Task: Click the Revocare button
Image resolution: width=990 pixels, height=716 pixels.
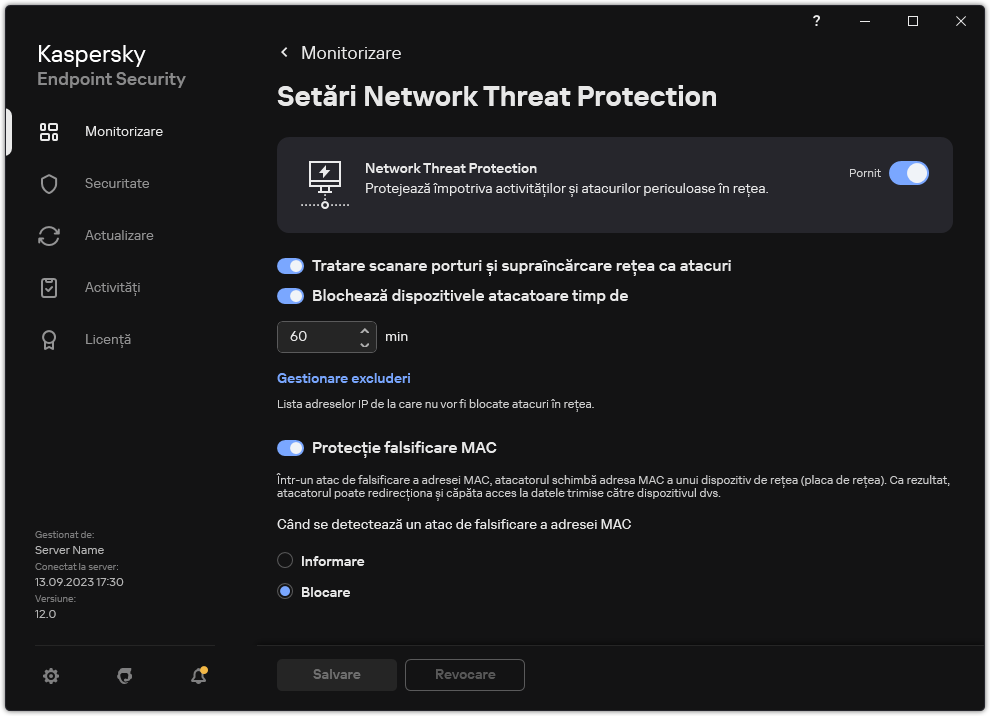Action: pyautogui.click(x=464, y=675)
